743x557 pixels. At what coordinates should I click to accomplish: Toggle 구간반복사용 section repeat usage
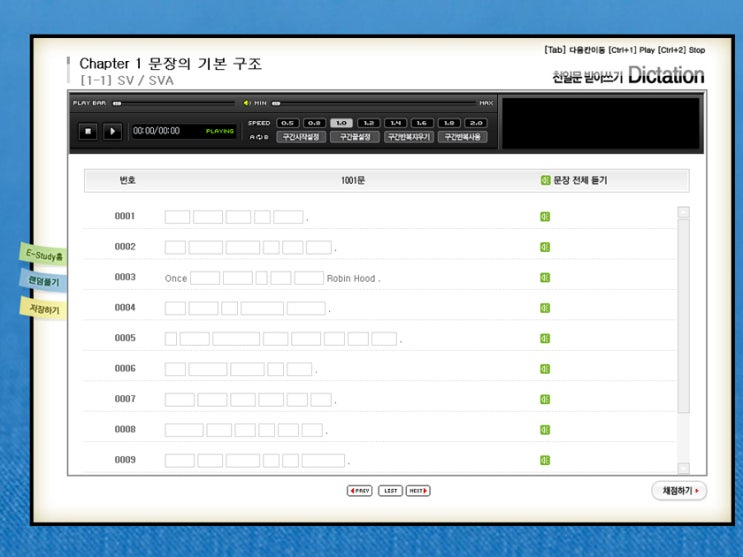point(462,137)
